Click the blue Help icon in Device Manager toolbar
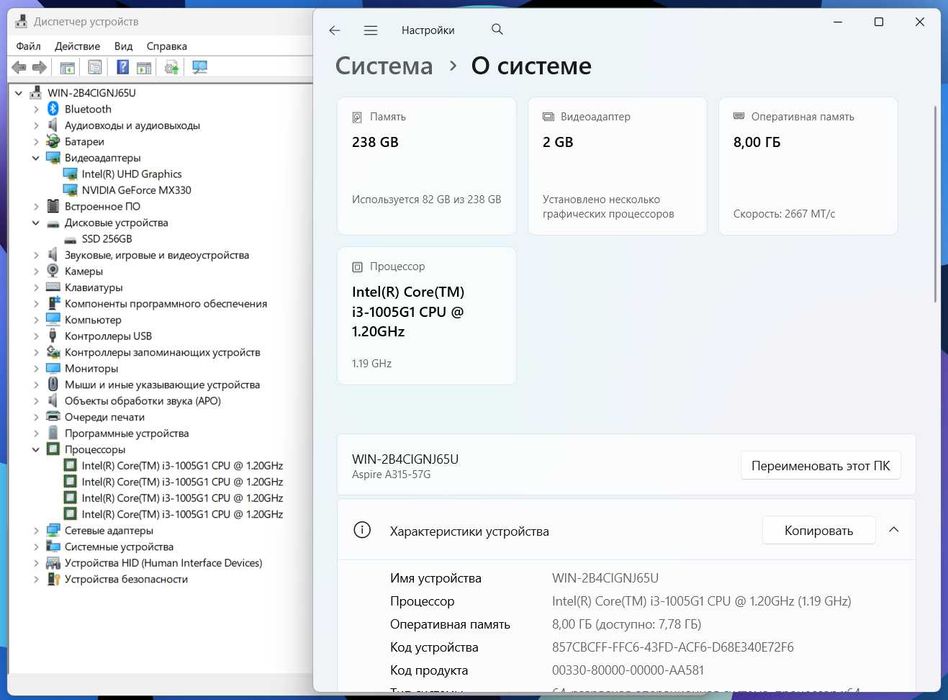Screen dimensions: 948x700 (123, 67)
